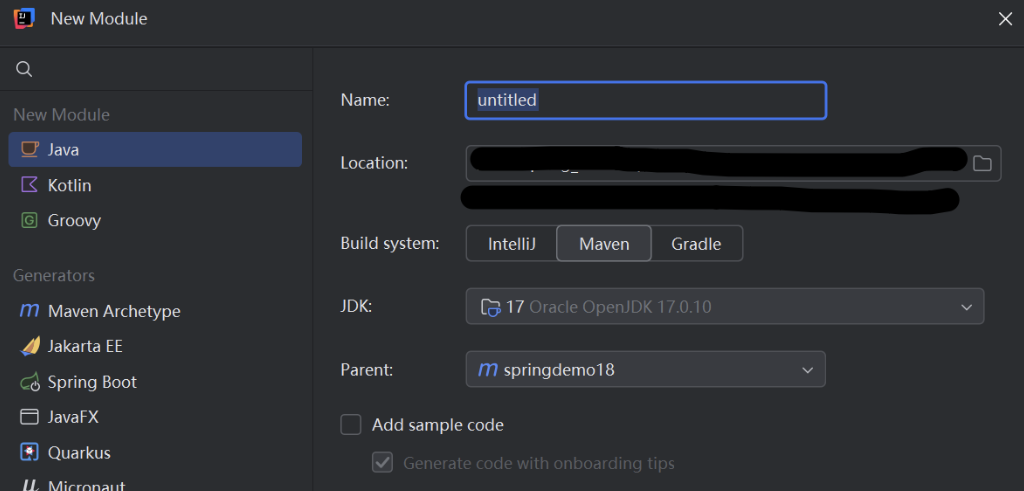Select the Kotlin module icon
This screenshot has height=491, width=1024.
point(29,185)
